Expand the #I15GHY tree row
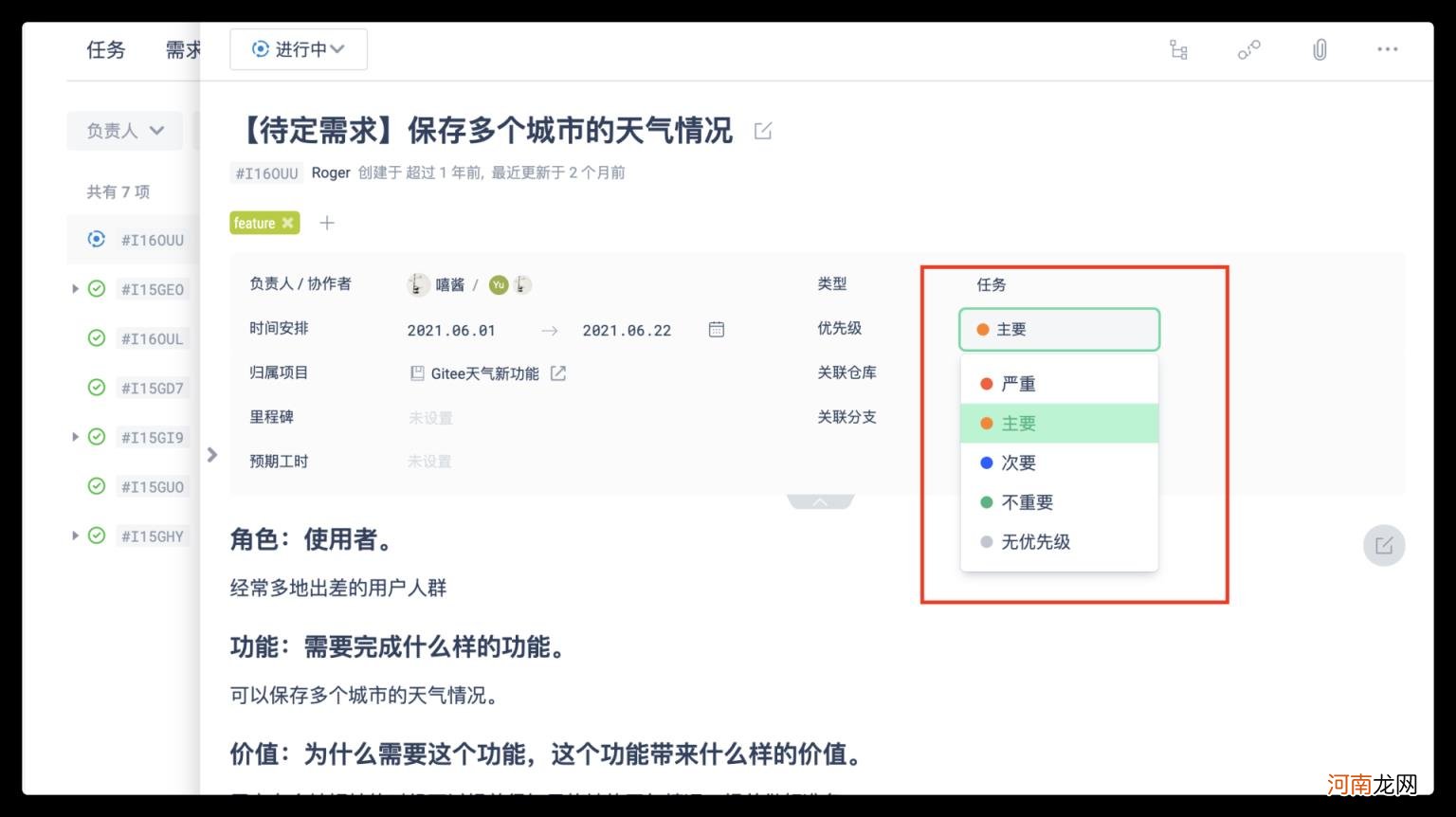The height and width of the screenshot is (817, 1456). click(75, 535)
